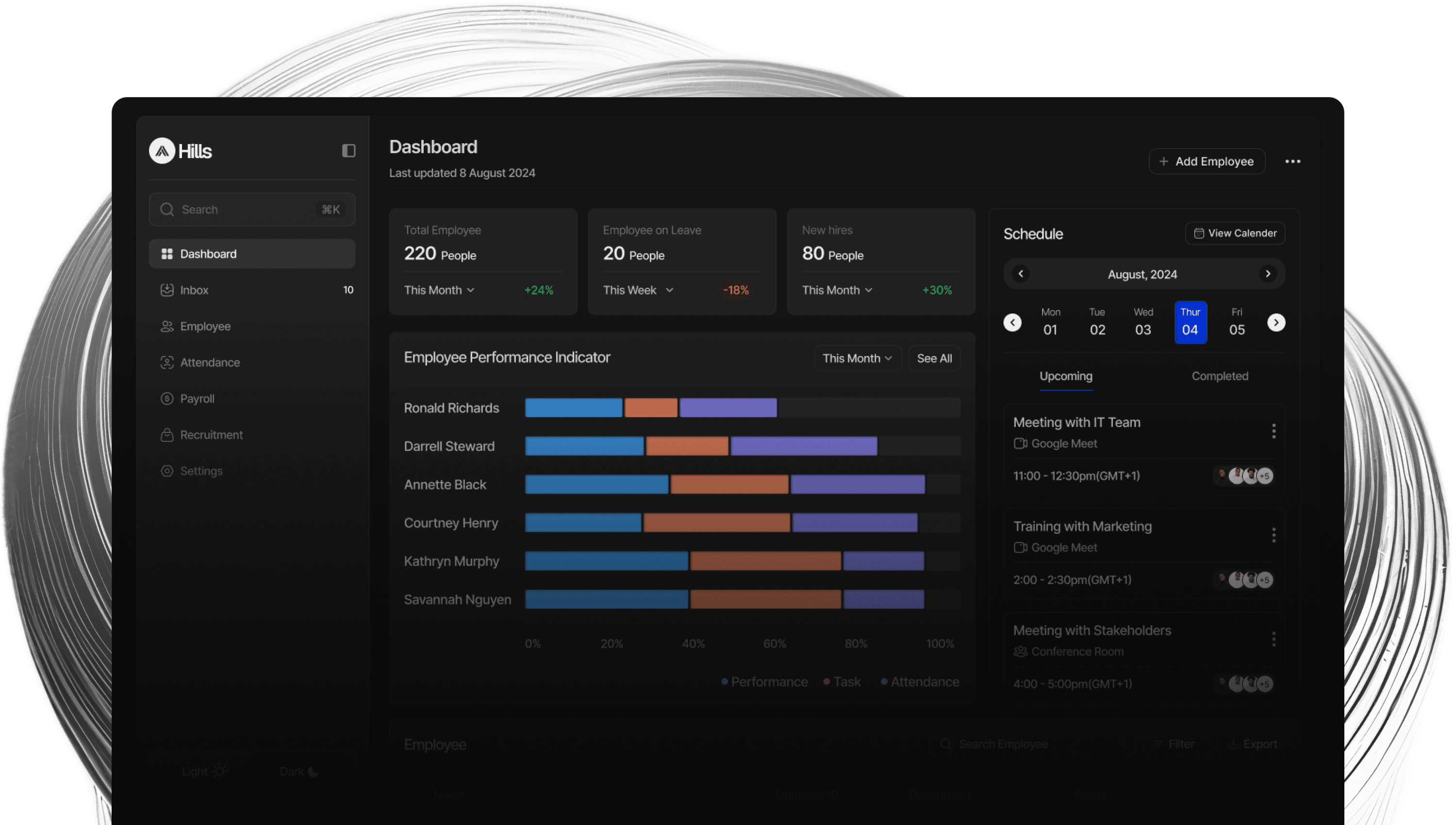Switch to Light theme mode
This screenshot has height=825, width=1456.
tap(204, 772)
